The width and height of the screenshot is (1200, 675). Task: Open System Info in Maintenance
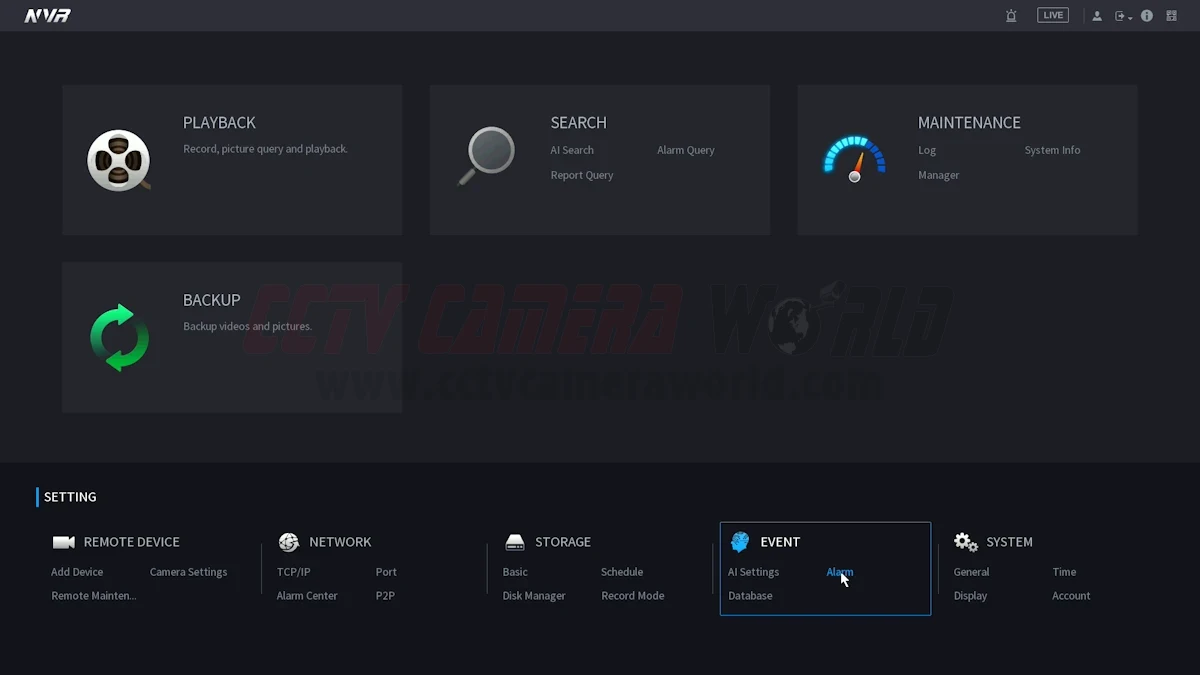pyautogui.click(x=1052, y=150)
